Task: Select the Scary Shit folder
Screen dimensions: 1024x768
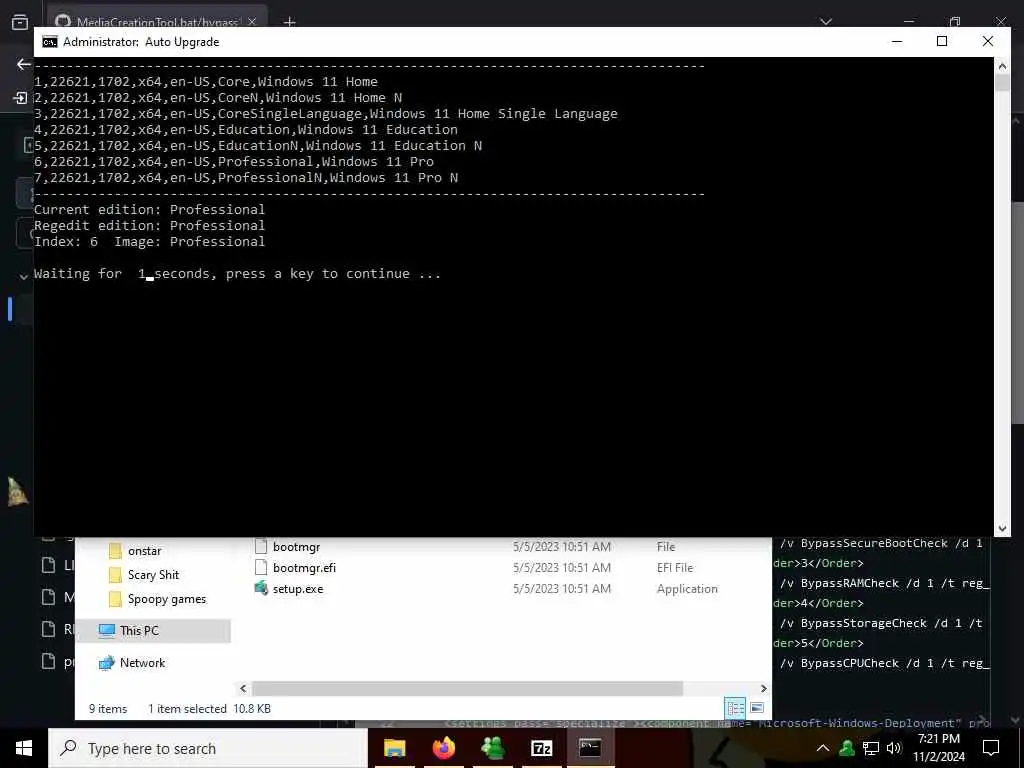Action: coord(153,575)
